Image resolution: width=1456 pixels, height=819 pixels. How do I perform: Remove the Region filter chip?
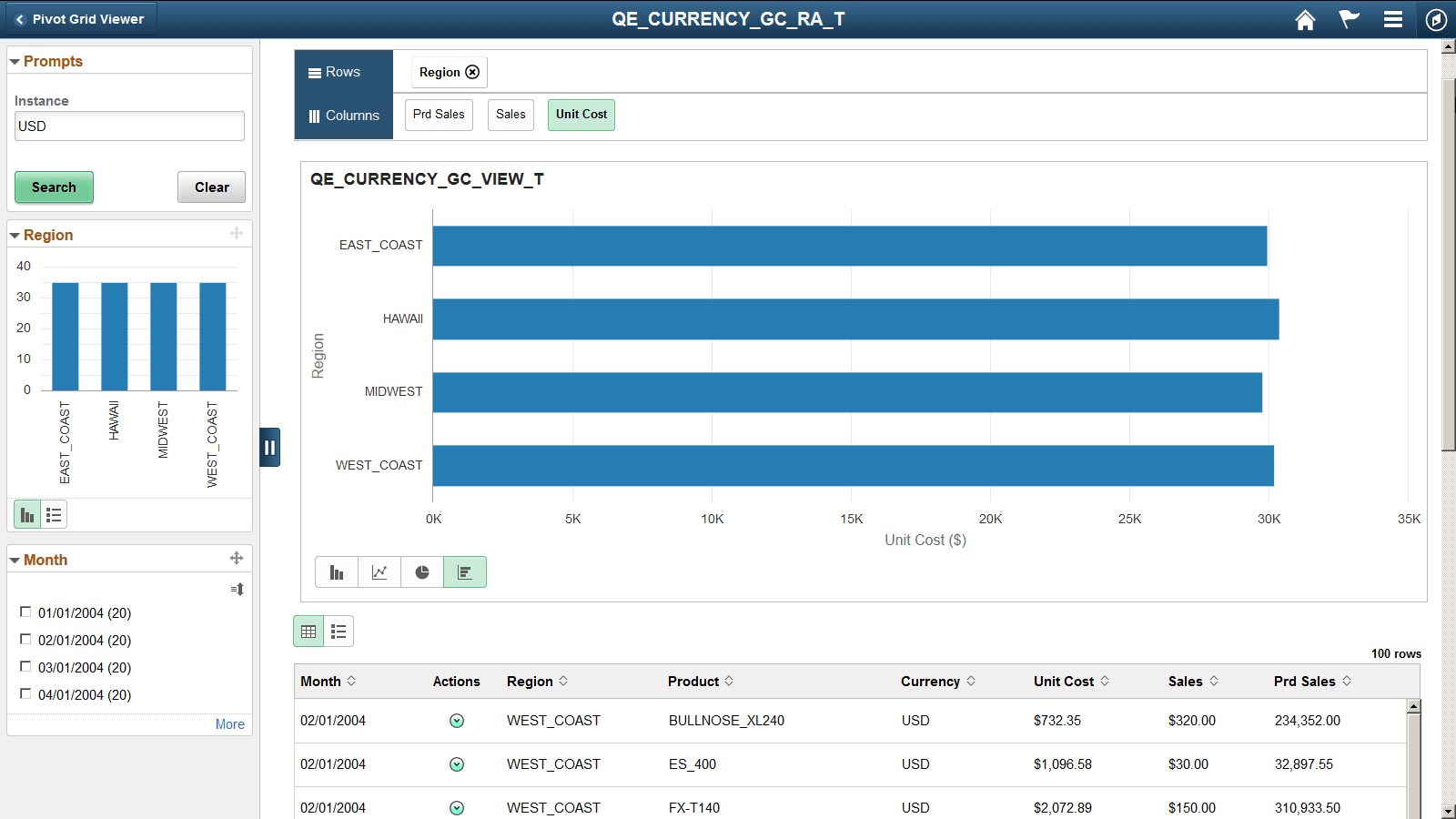[x=473, y=72]
